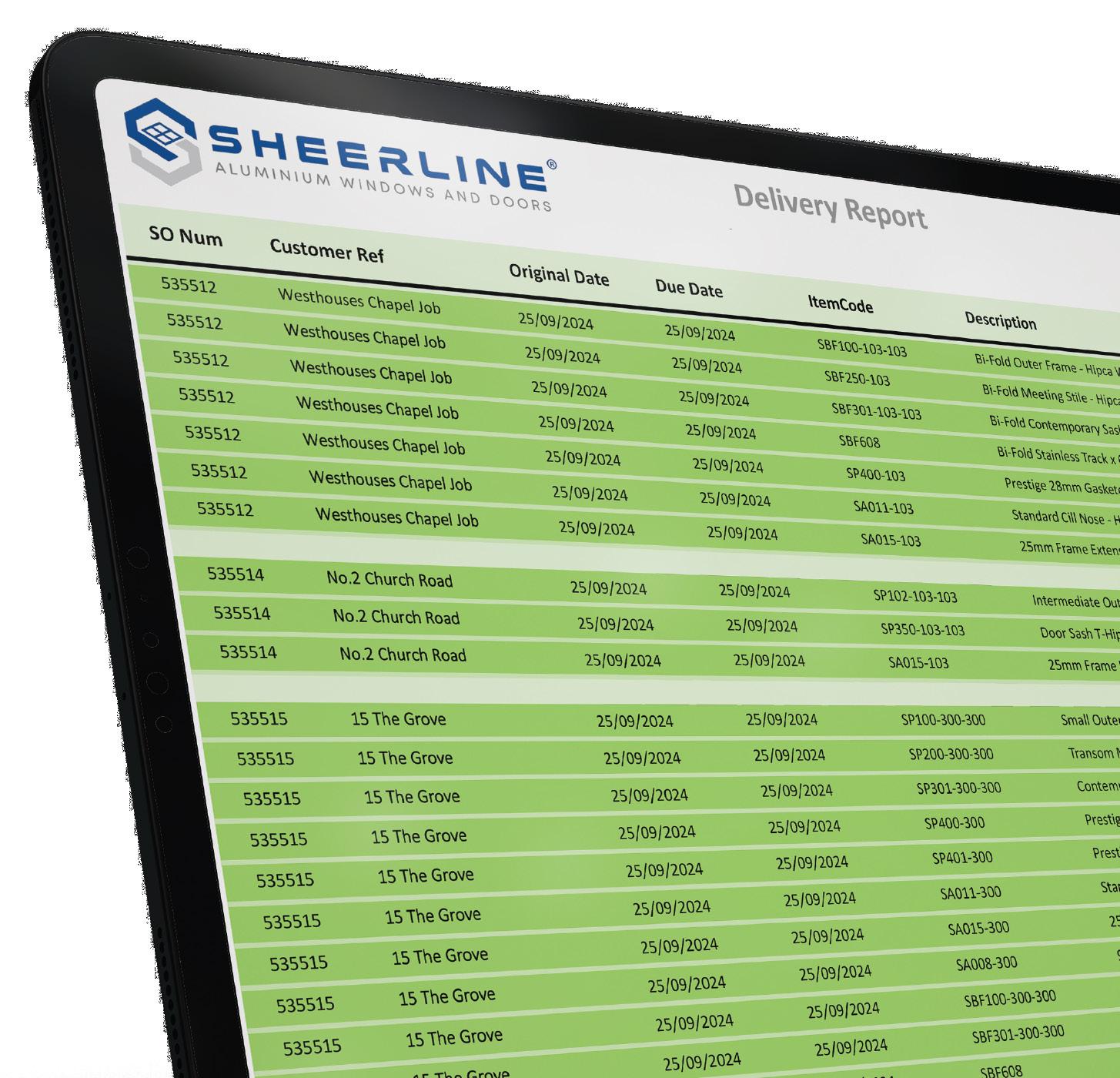Click SO number 535514 in the SP350-103-103 row

point(242,613)
